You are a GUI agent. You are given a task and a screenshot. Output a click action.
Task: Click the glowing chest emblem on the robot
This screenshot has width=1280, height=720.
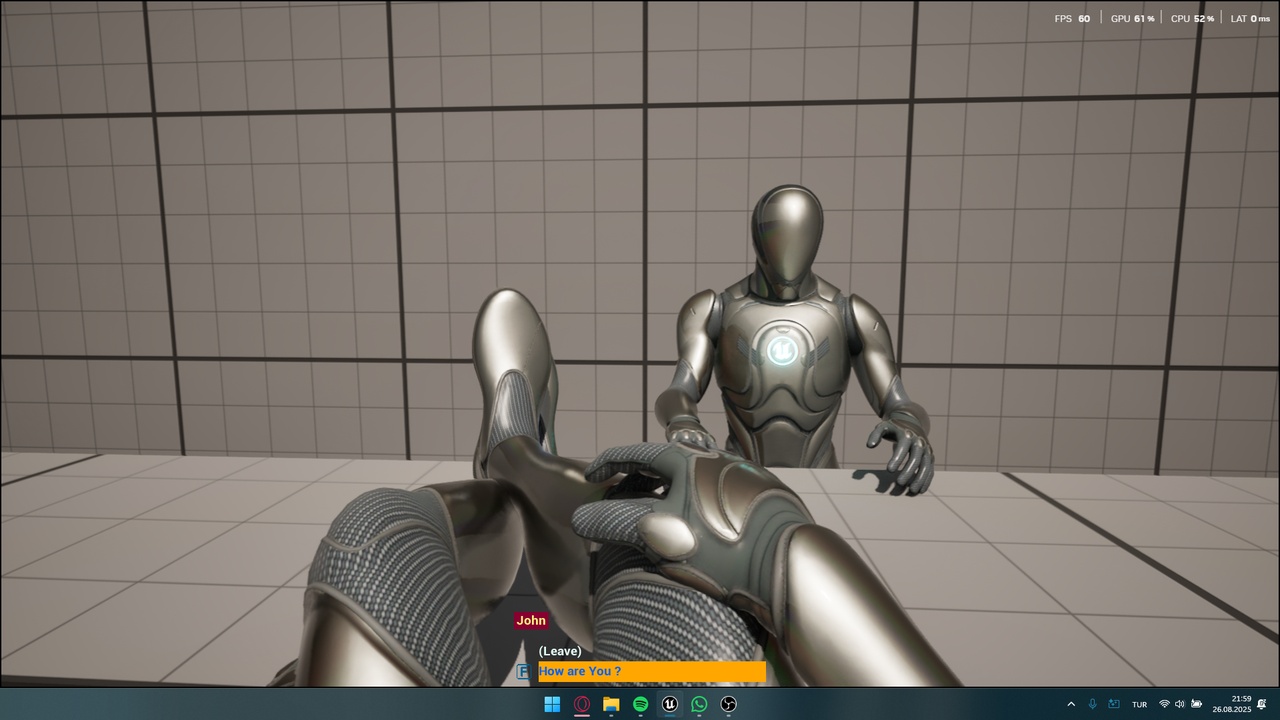pyautogui.click(x=781, y=349)
